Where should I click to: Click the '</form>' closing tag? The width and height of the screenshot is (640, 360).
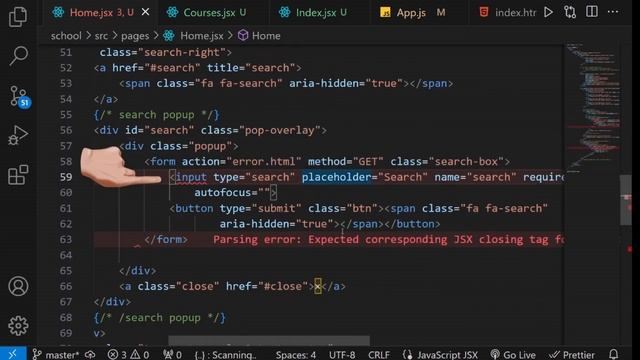coord(166,240)
